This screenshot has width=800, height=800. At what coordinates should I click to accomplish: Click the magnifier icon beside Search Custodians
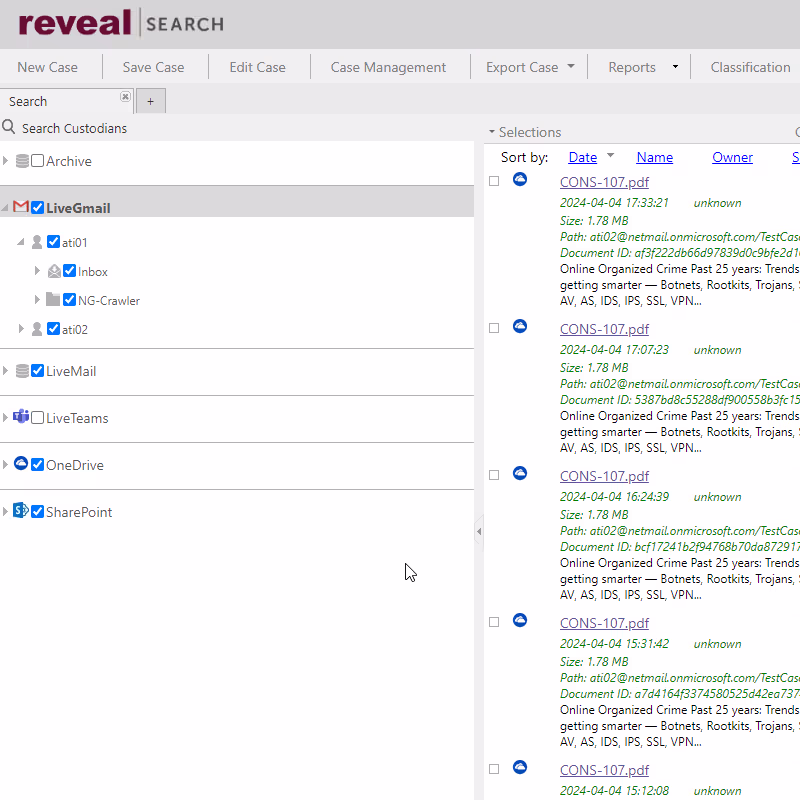pyautogui.click(x=9, y=127)
